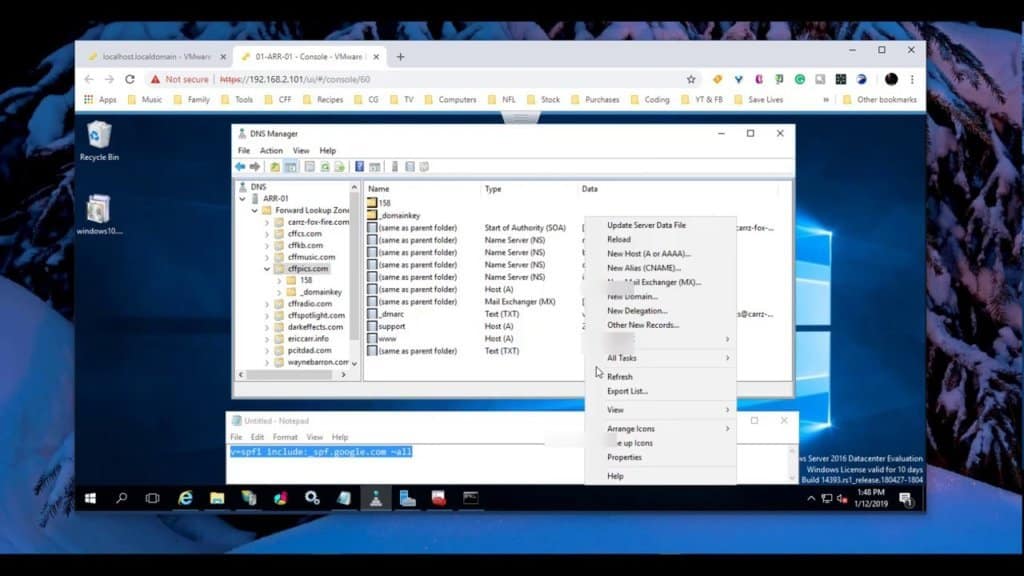Open the Format menu in Notepad
The height and width of the screenshot is (576, 1024).
285,437
